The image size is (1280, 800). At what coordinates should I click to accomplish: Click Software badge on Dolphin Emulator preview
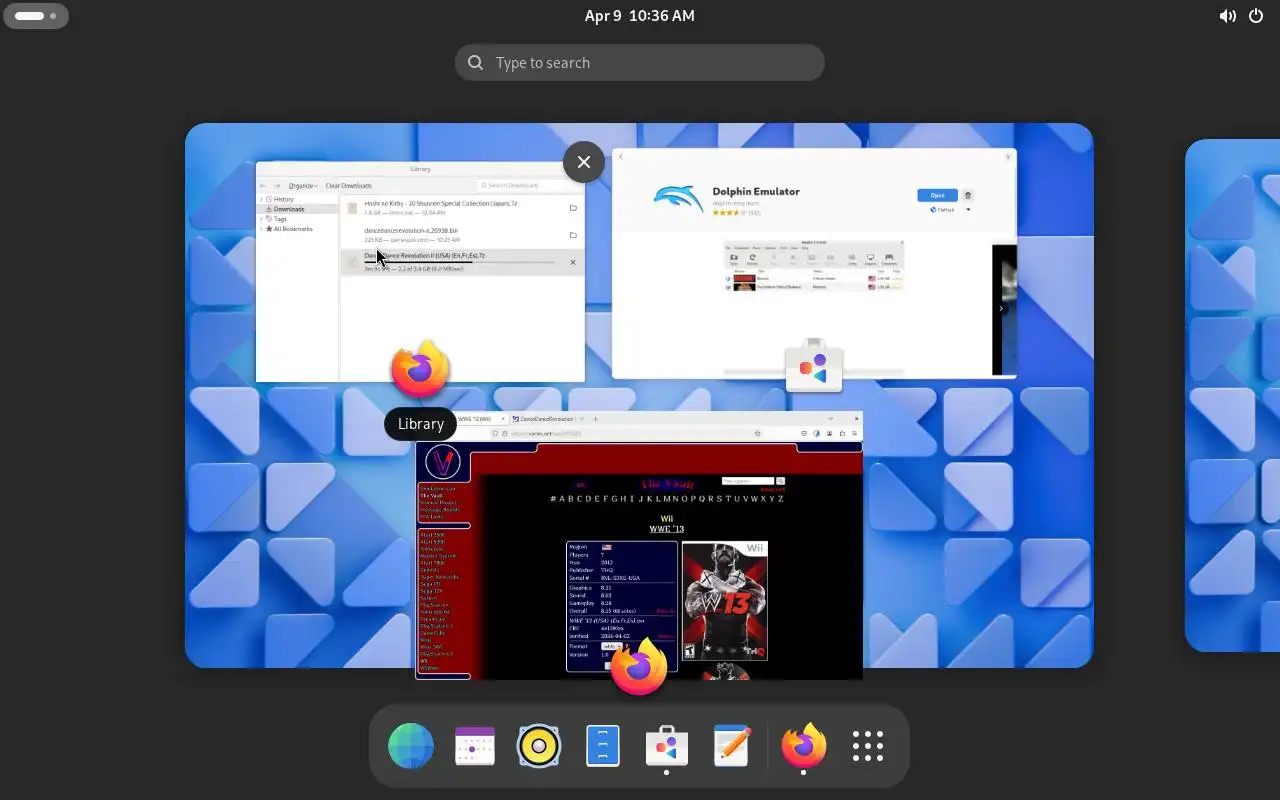814,366
